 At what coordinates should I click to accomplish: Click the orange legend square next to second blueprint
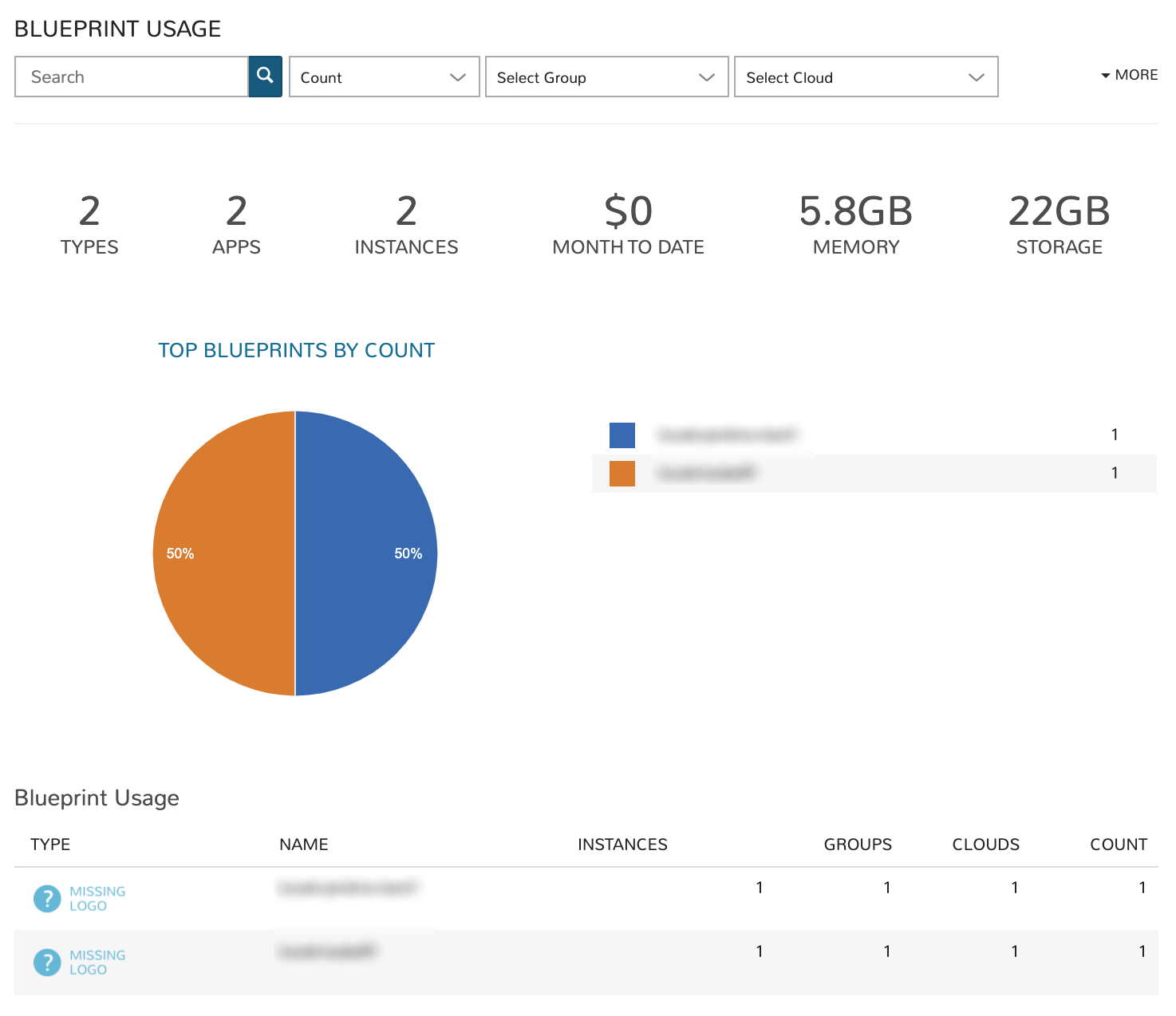[622, 473]
